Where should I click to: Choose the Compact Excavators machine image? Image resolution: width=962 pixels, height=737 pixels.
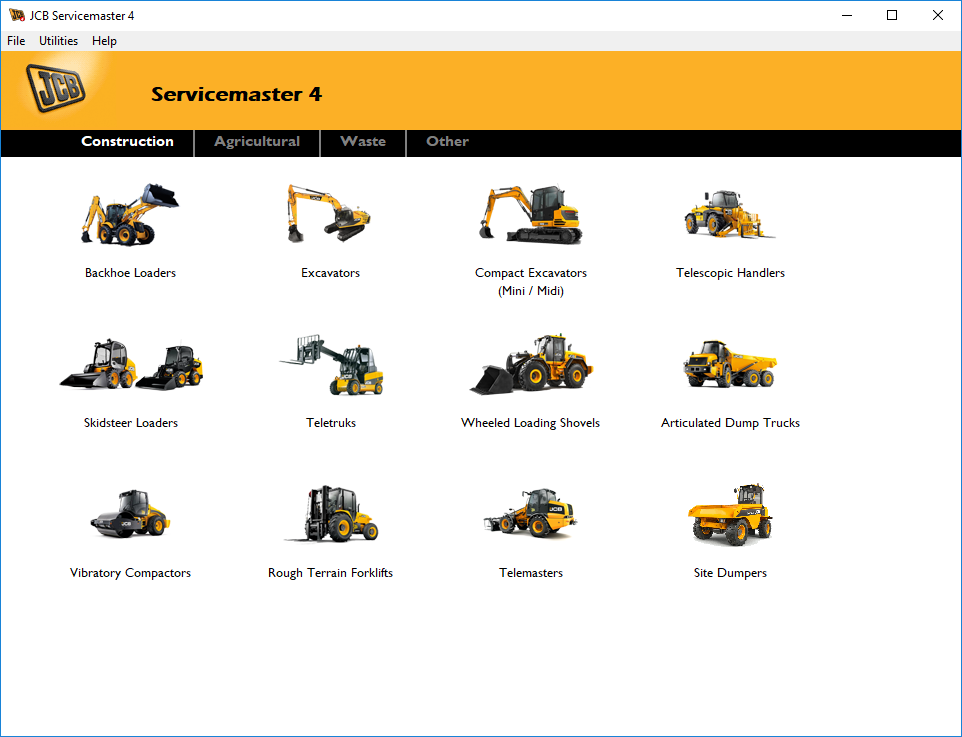pyautogui.click(x=530, y=214)
